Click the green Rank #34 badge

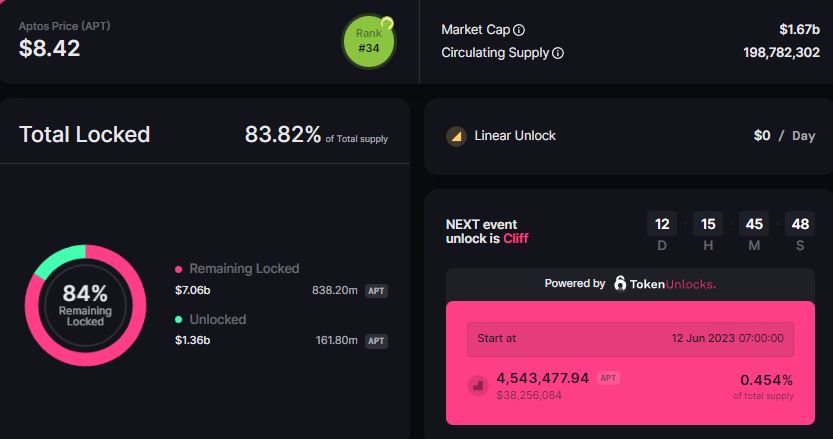pos(368,41)
